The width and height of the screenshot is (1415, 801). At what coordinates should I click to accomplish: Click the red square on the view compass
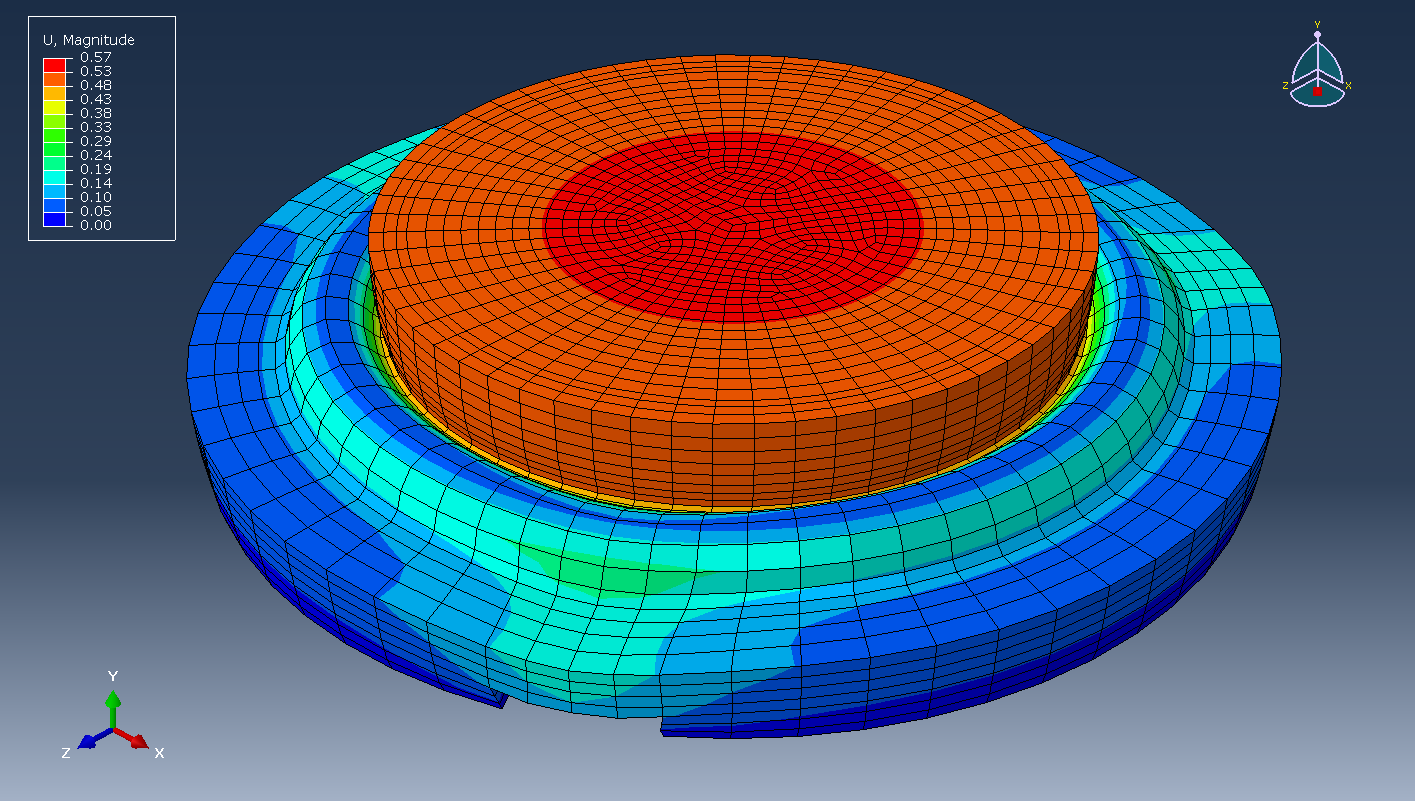pyautogui.click(x=1317, y=91)
